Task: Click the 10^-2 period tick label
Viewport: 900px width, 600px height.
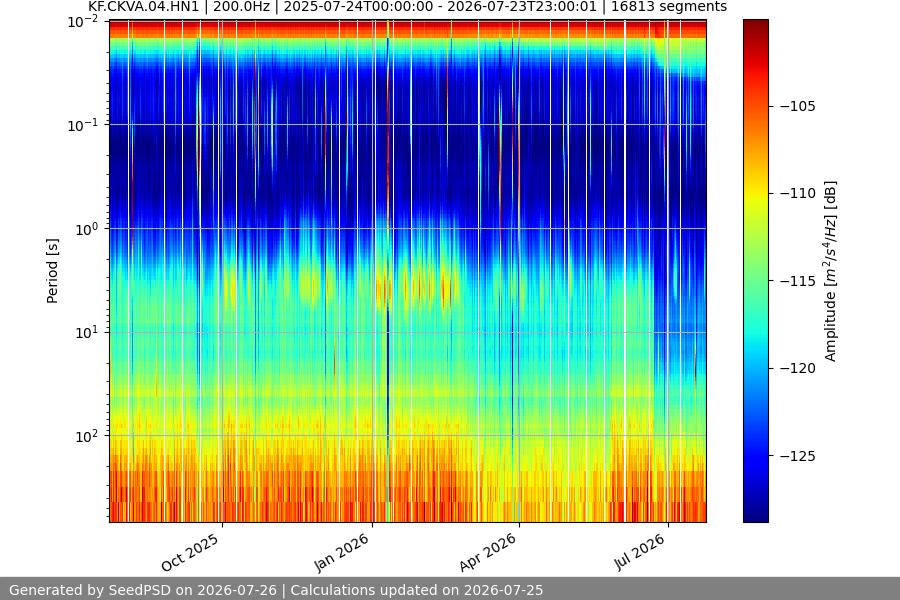Action: [x=83, y=22]
